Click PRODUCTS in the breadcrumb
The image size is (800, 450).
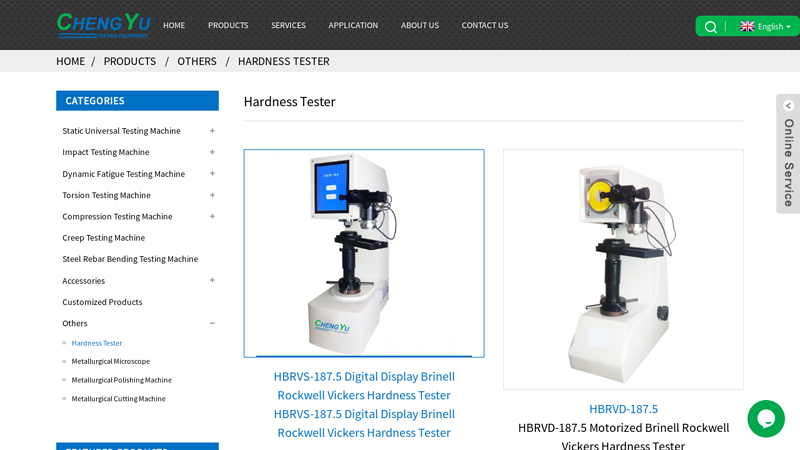click(x=130, y=61)
